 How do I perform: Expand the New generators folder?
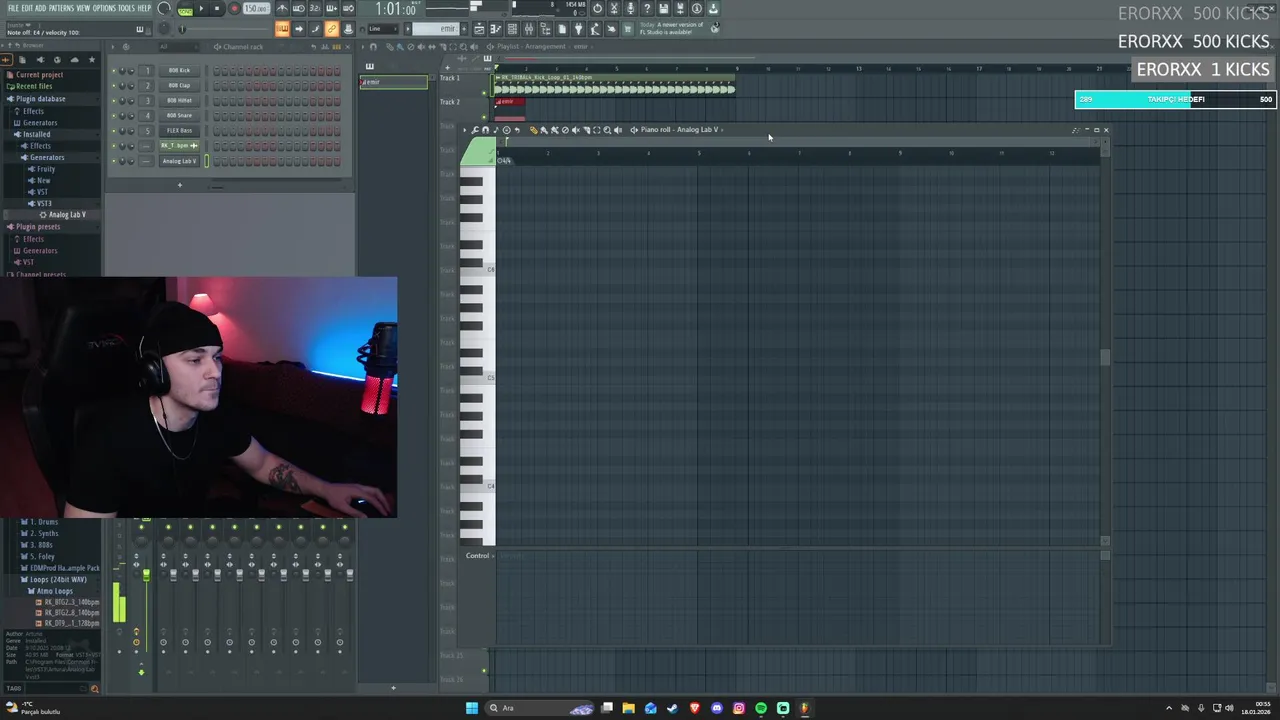pyautogui.click(x=43, y=180)
